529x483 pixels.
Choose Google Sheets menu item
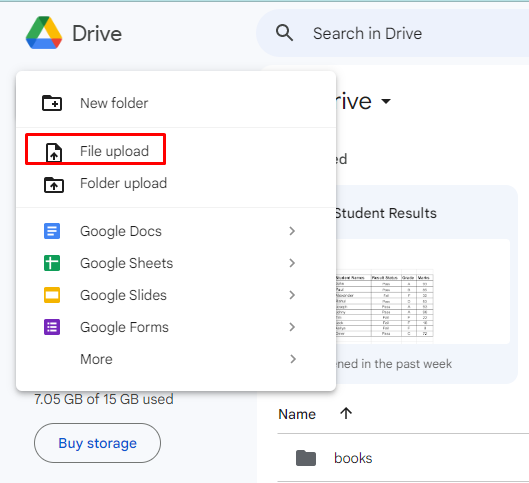[176, 263]
